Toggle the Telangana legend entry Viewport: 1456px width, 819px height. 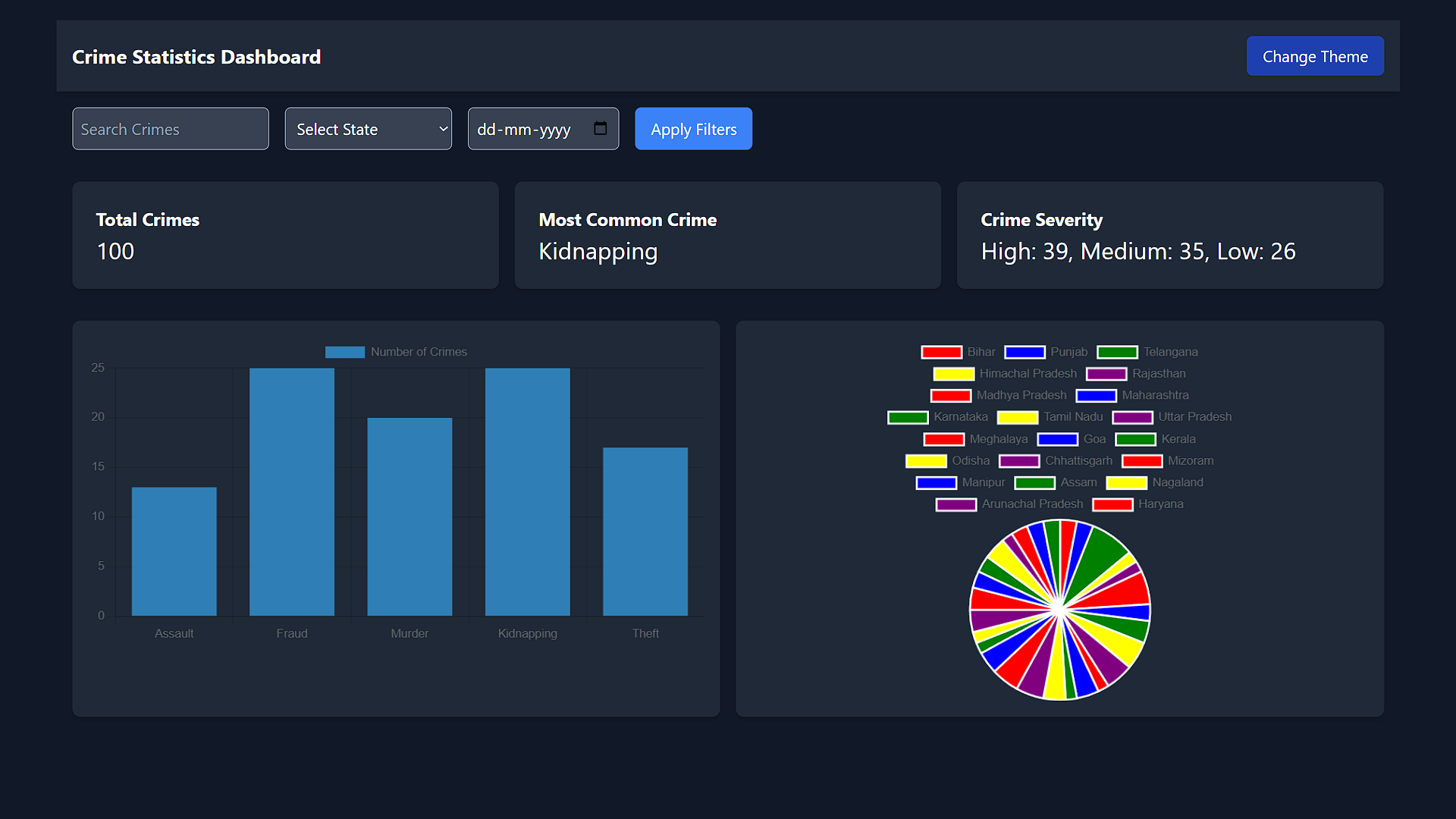click(1117, 352)
